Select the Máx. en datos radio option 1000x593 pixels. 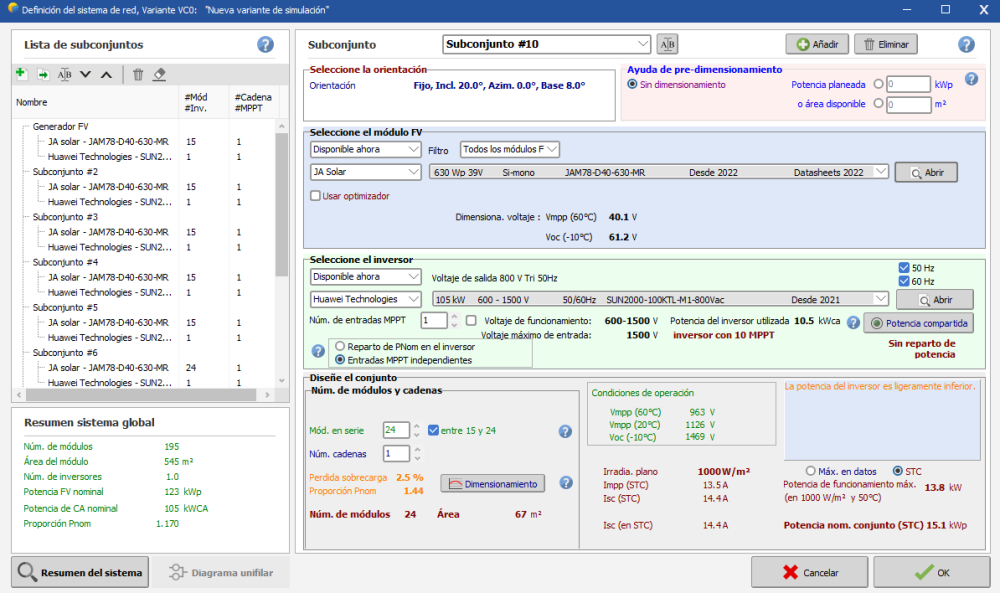[x=811, y=471]
